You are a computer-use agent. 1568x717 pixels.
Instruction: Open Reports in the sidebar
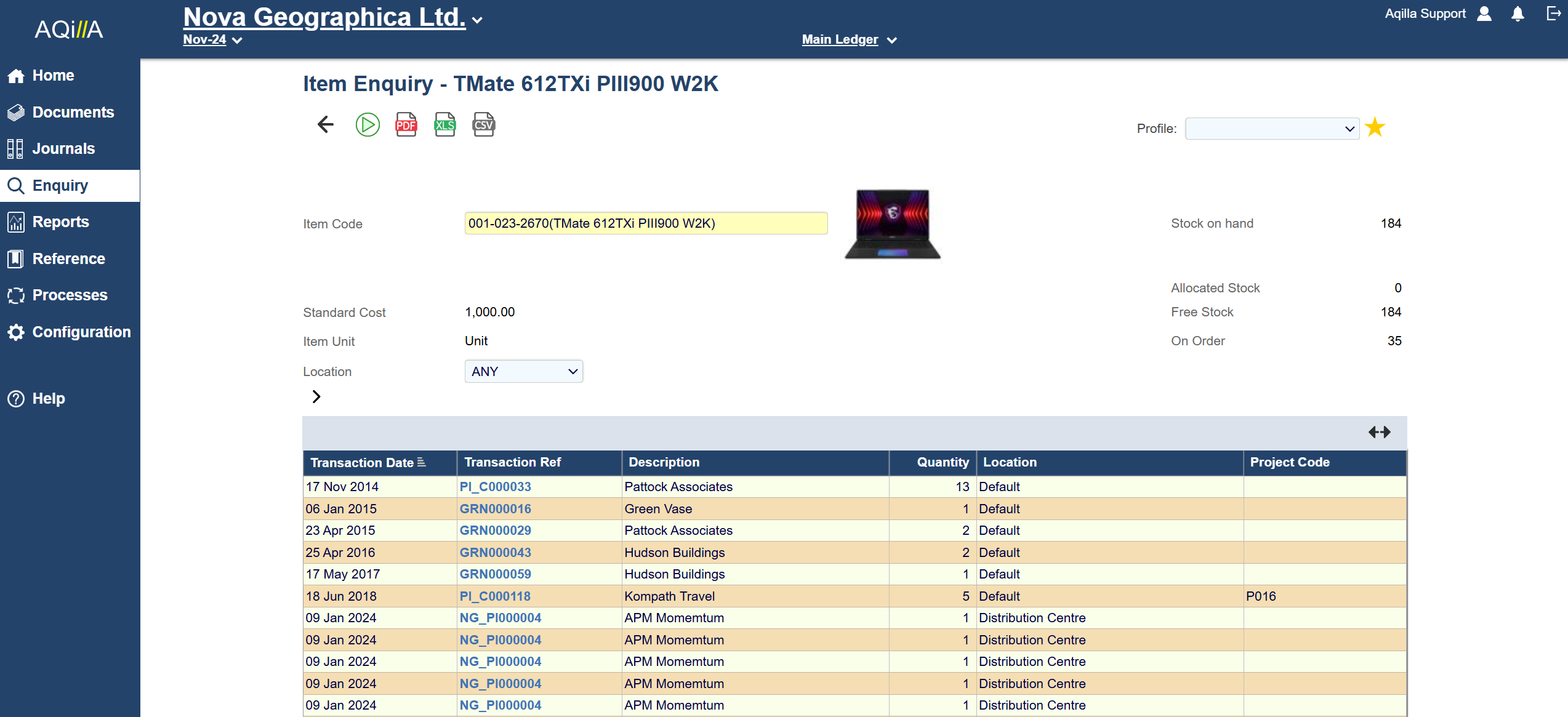(x=60, y=222)
